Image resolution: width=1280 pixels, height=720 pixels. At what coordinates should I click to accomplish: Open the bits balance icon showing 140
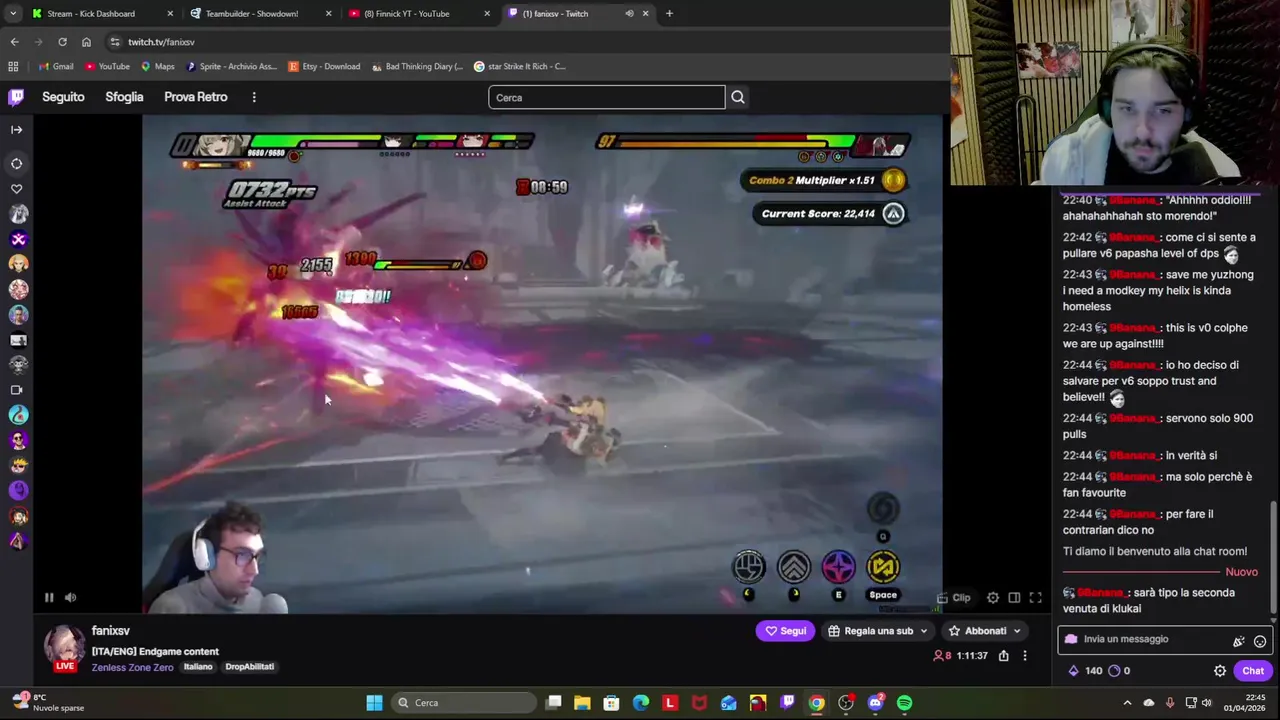(1085, 671)
